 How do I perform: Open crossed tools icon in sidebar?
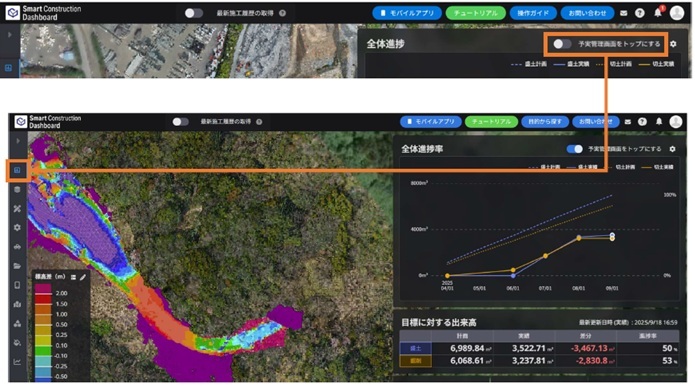coord(17,208)
